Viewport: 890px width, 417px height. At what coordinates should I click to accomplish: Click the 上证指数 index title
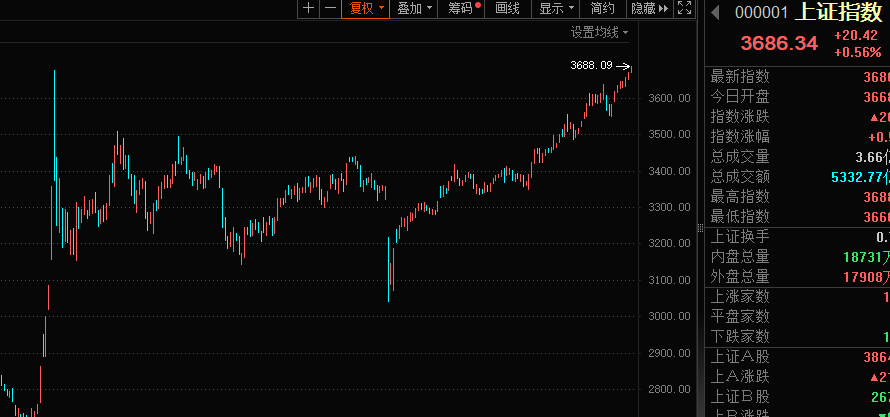point(839,12)
